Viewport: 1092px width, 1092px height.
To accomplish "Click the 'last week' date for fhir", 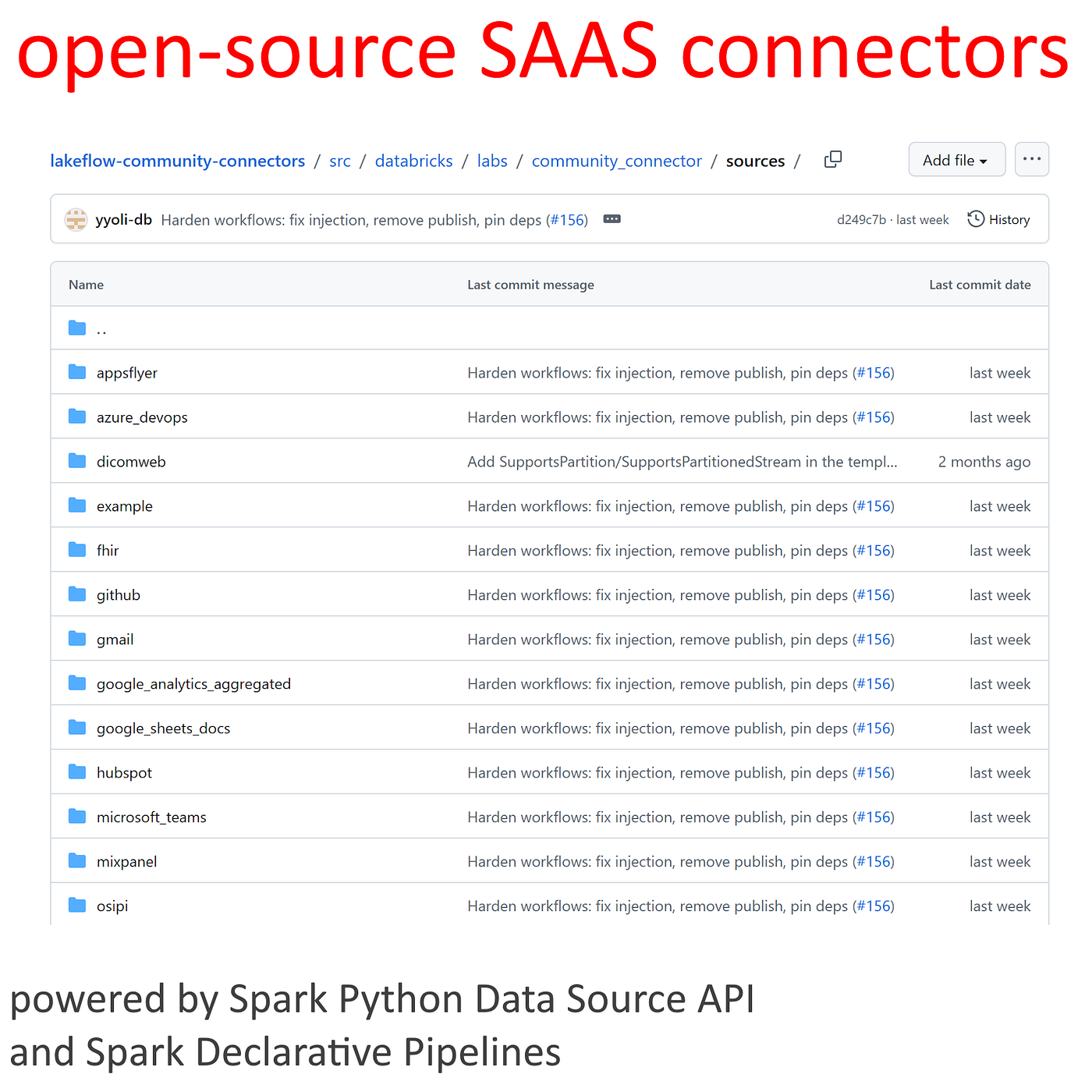I will [x=1000, y=551].
